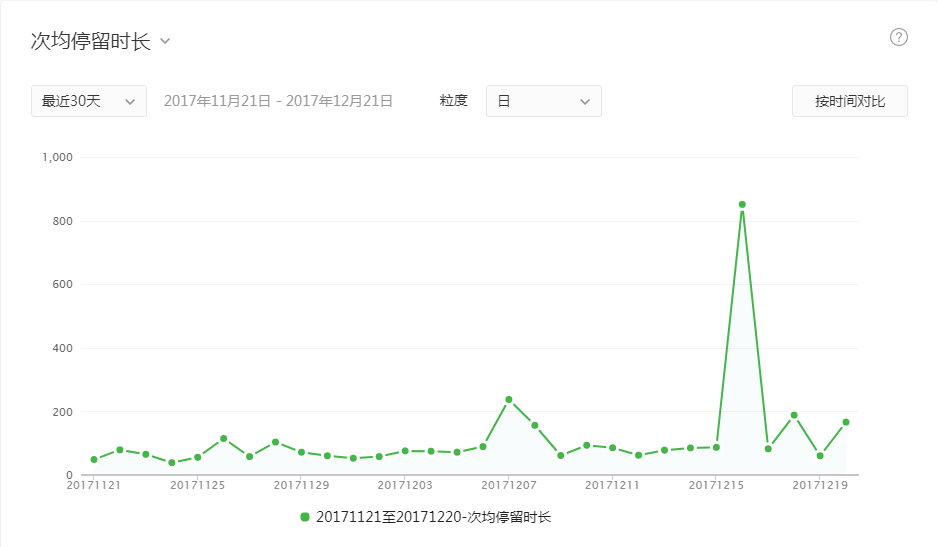Click the date range text 2017年11月21日 - 2017年12月21日
This screenshot has height=547, width=938.
click(x=278, y=101)
